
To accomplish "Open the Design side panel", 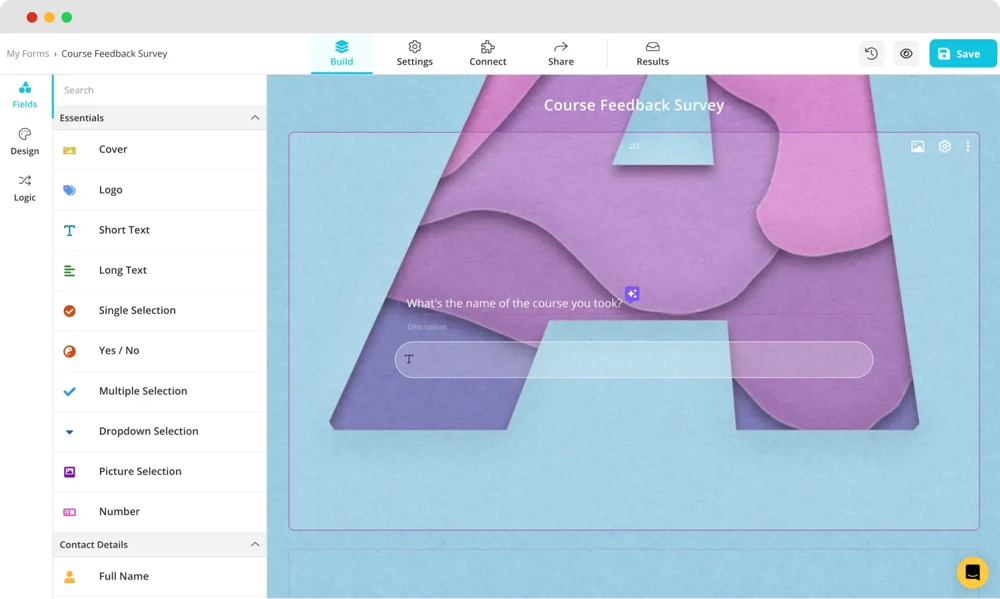I will click(x=25, y=141).
